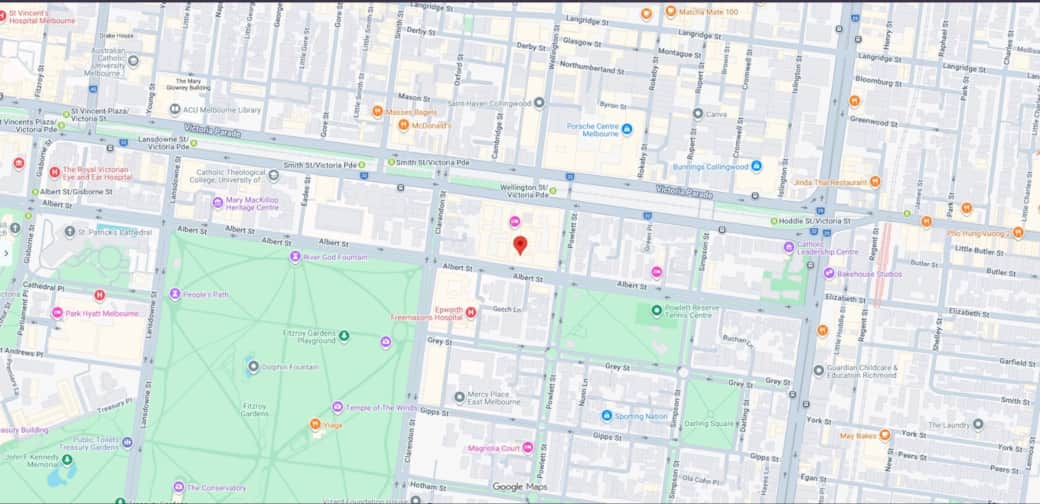This screenshot has width=1040, height=504.
Task: Click the Dolphin Fountain pin
Action: click(253, 366)
